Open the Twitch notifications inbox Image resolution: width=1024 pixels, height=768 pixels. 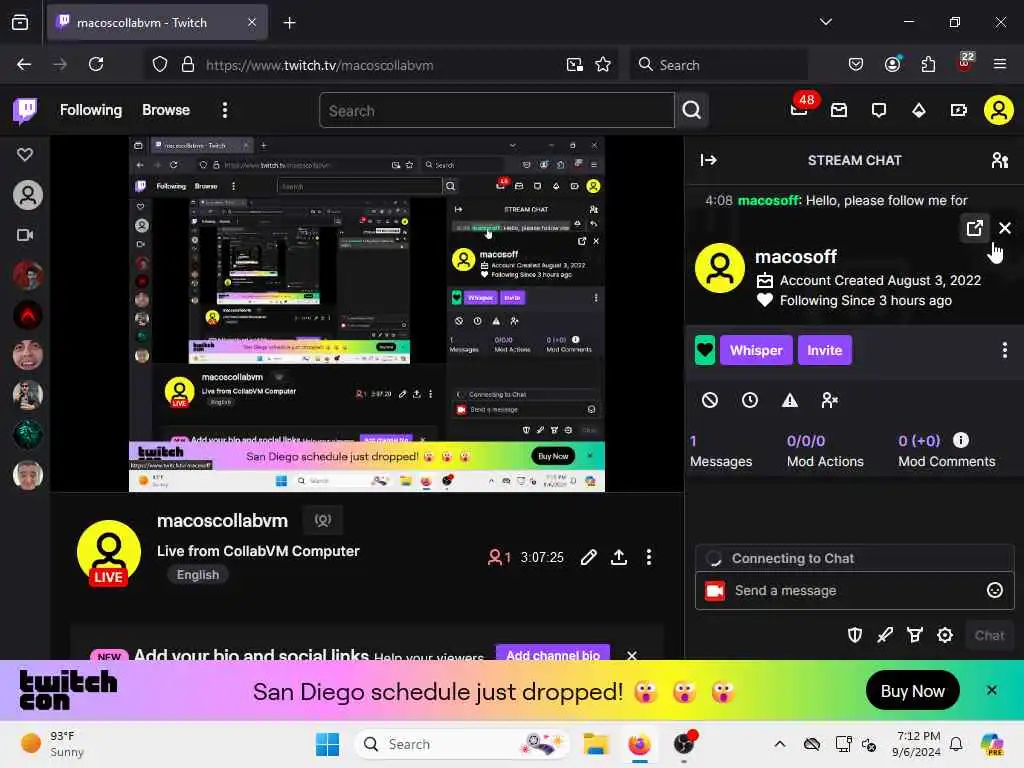[839, 110]
